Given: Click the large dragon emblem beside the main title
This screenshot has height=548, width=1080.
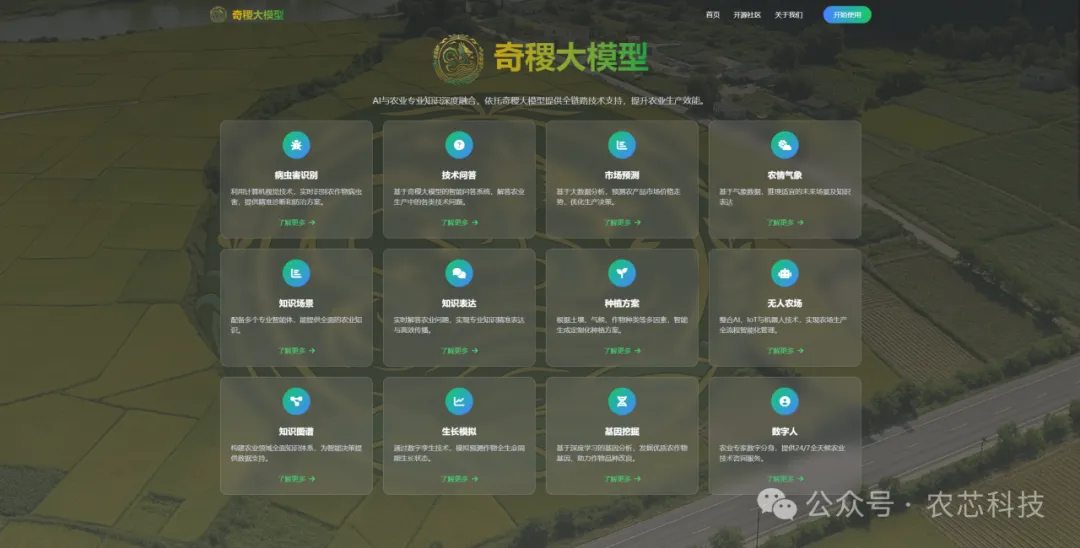Looking at the screenshot, I should tap(458, 59).
